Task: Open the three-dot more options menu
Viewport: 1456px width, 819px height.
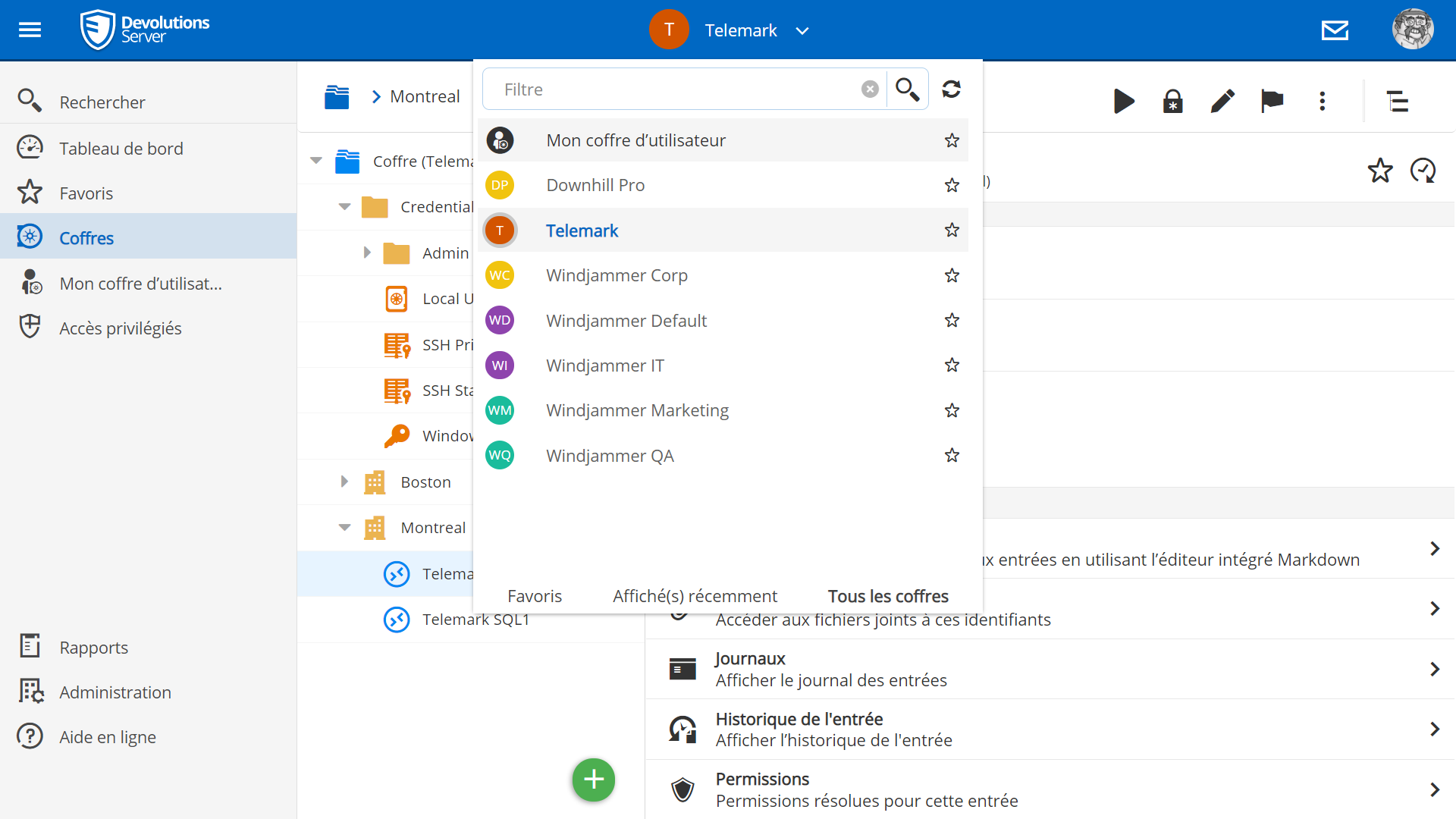Action: (1322, 101)
